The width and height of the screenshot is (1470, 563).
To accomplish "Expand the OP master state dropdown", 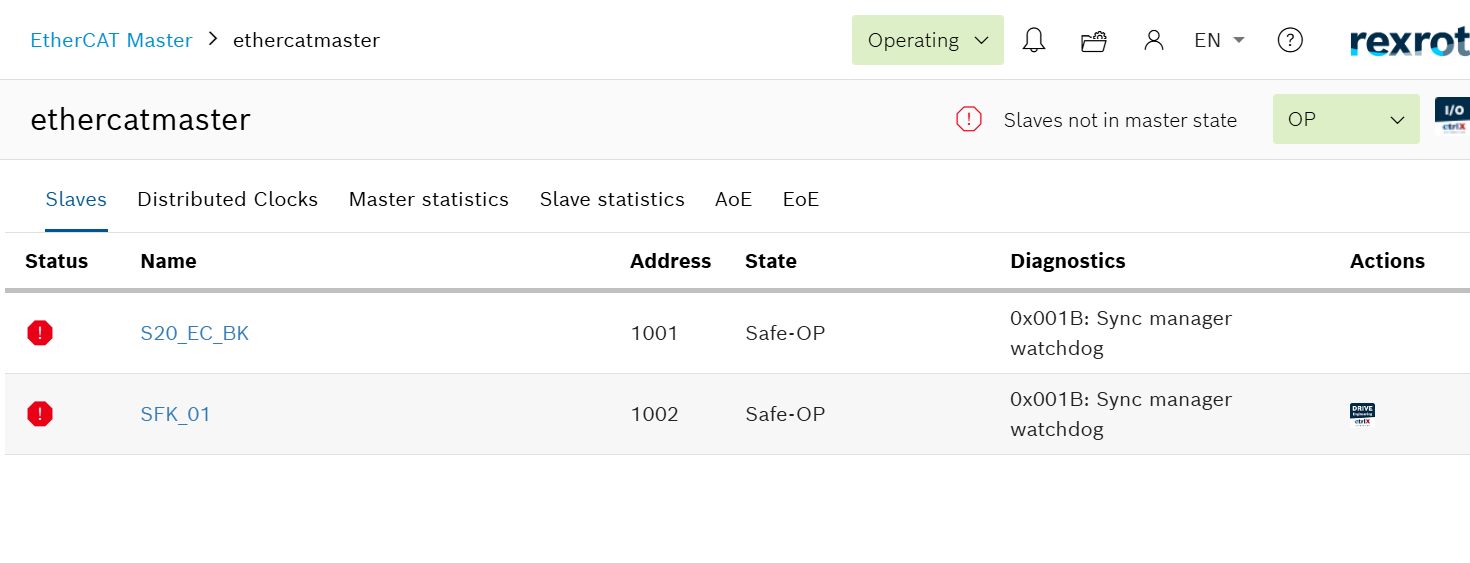I will point(1345,120).
